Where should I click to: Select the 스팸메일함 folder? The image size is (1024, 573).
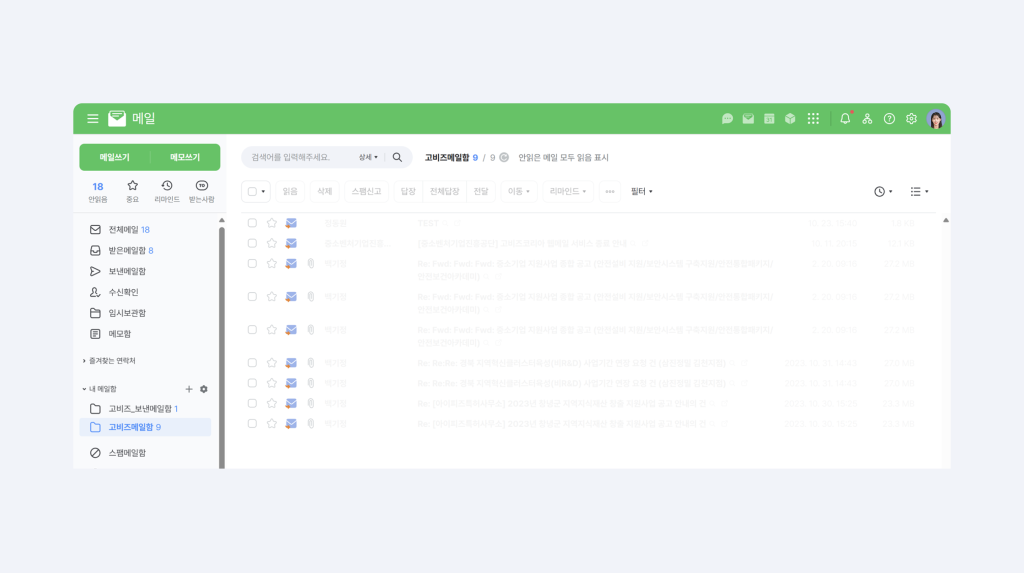[x=126, y=453]
